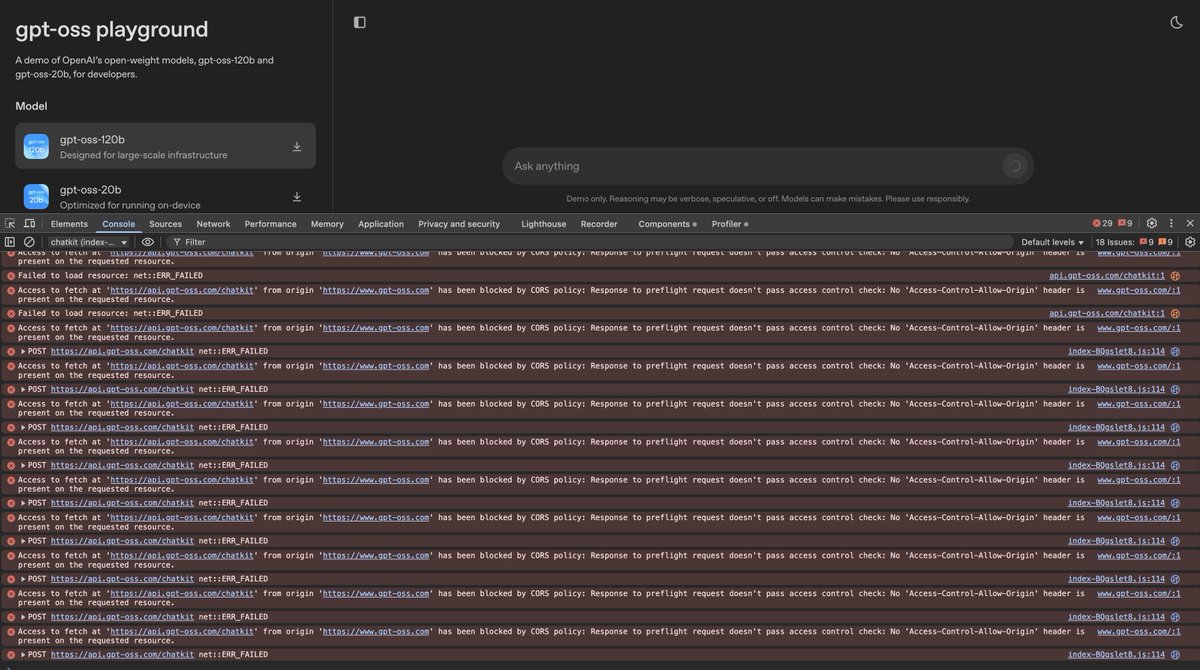The image size is (1200, 670).
Task: Open console settings gear beside issues count
Action: [1190, 242]
